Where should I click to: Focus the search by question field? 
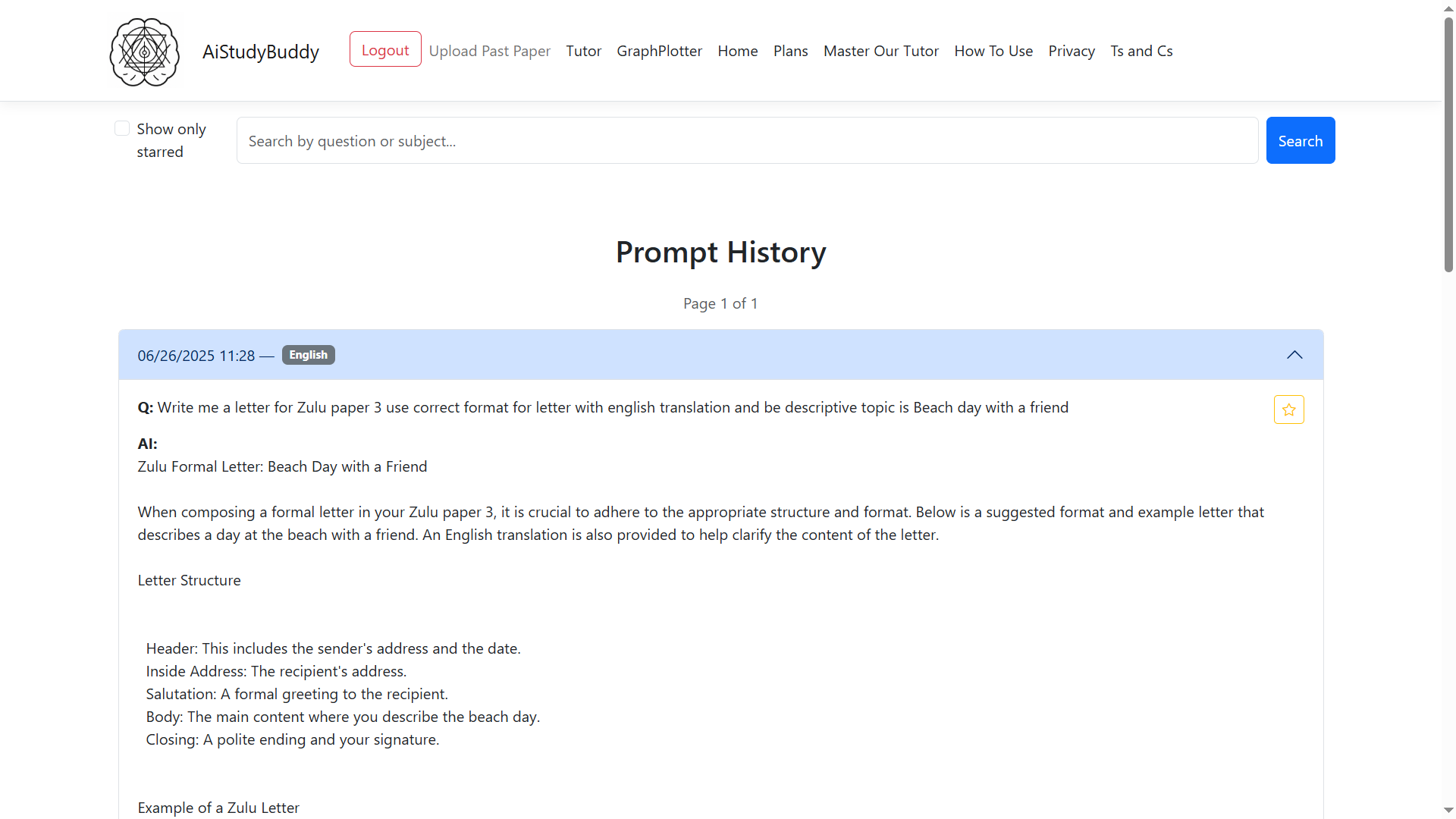tap(747, 140)
